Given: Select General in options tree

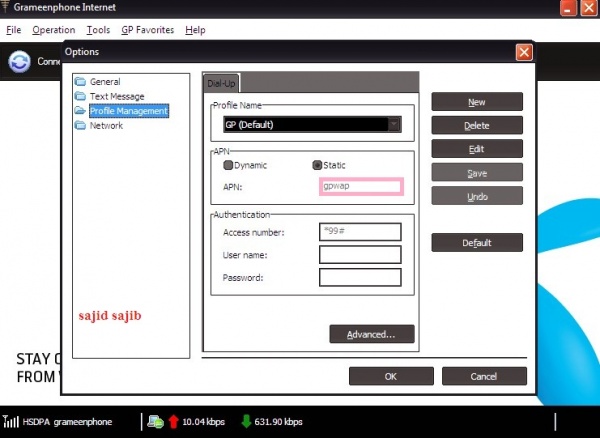Looking at the screenshot, I should pos(105,81).
